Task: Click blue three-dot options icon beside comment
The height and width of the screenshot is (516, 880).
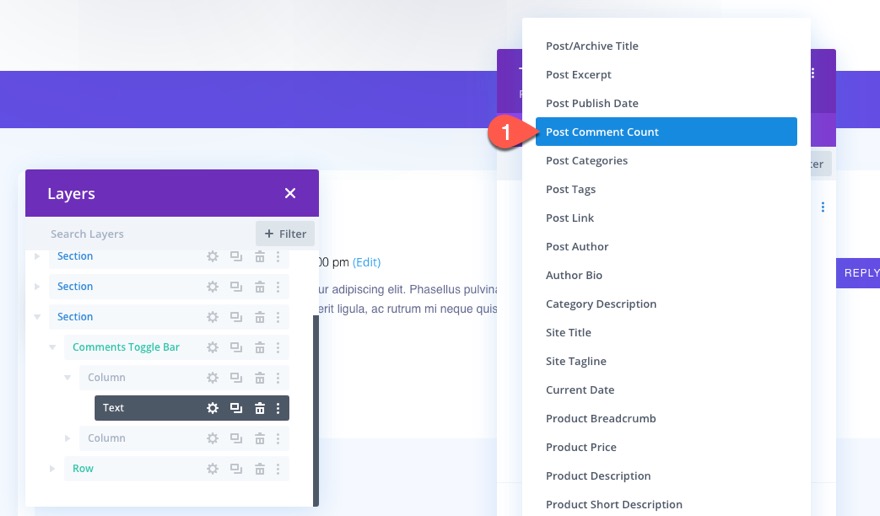Action: coord(823,207)
